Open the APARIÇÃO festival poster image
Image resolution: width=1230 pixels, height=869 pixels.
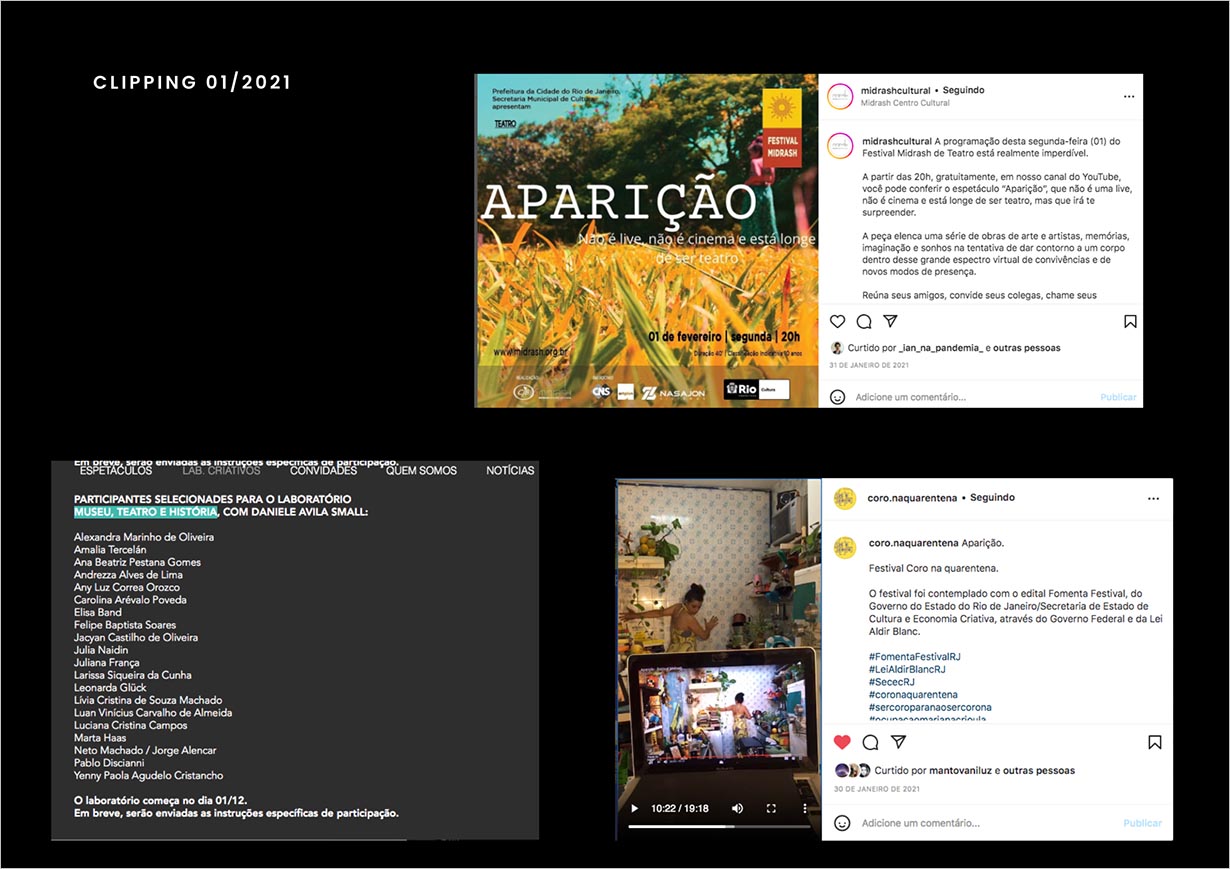click(646, 240)
